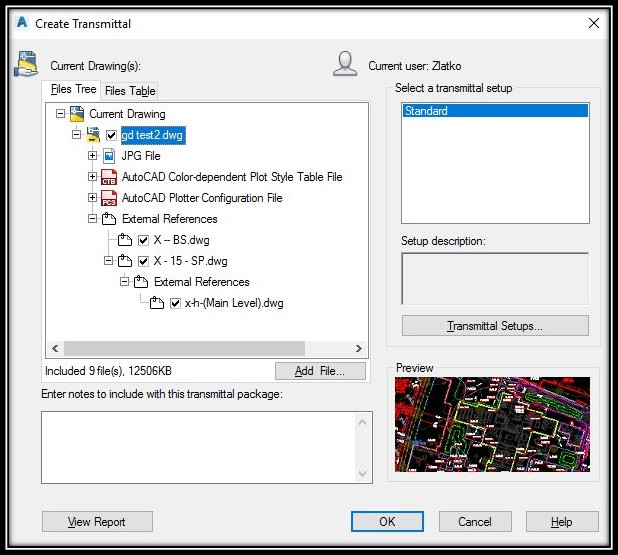618x555 pixels.
Task: Select the Current Drawing label
Action: [x=127, y=114]
